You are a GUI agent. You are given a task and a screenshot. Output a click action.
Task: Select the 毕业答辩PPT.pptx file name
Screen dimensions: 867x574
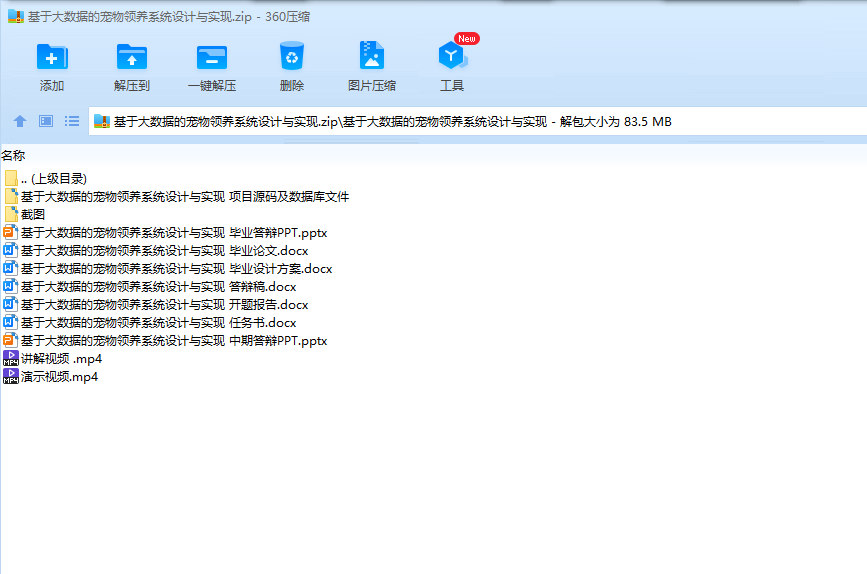click(x=174, y=233)
